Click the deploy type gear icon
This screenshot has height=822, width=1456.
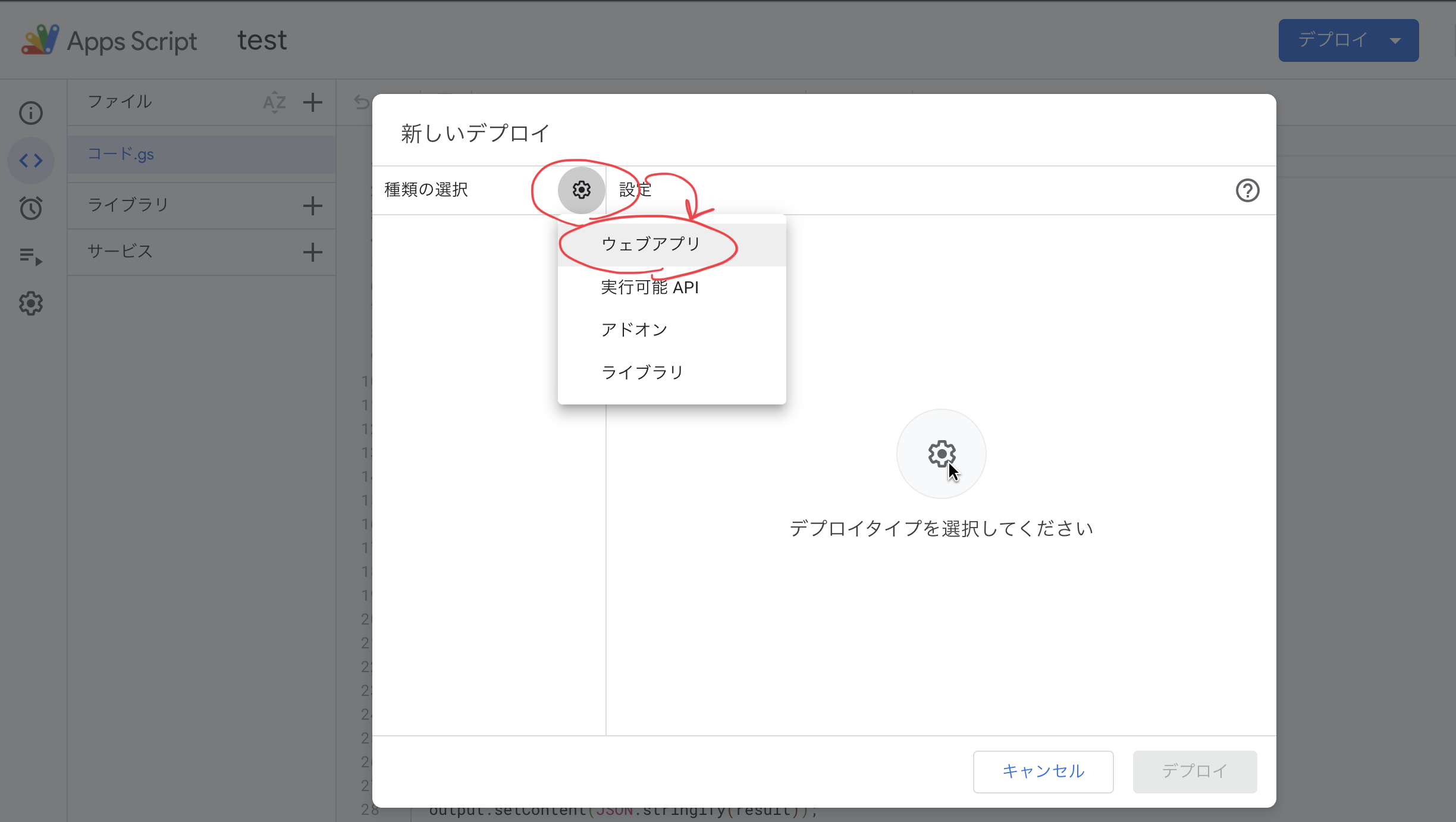581,190
